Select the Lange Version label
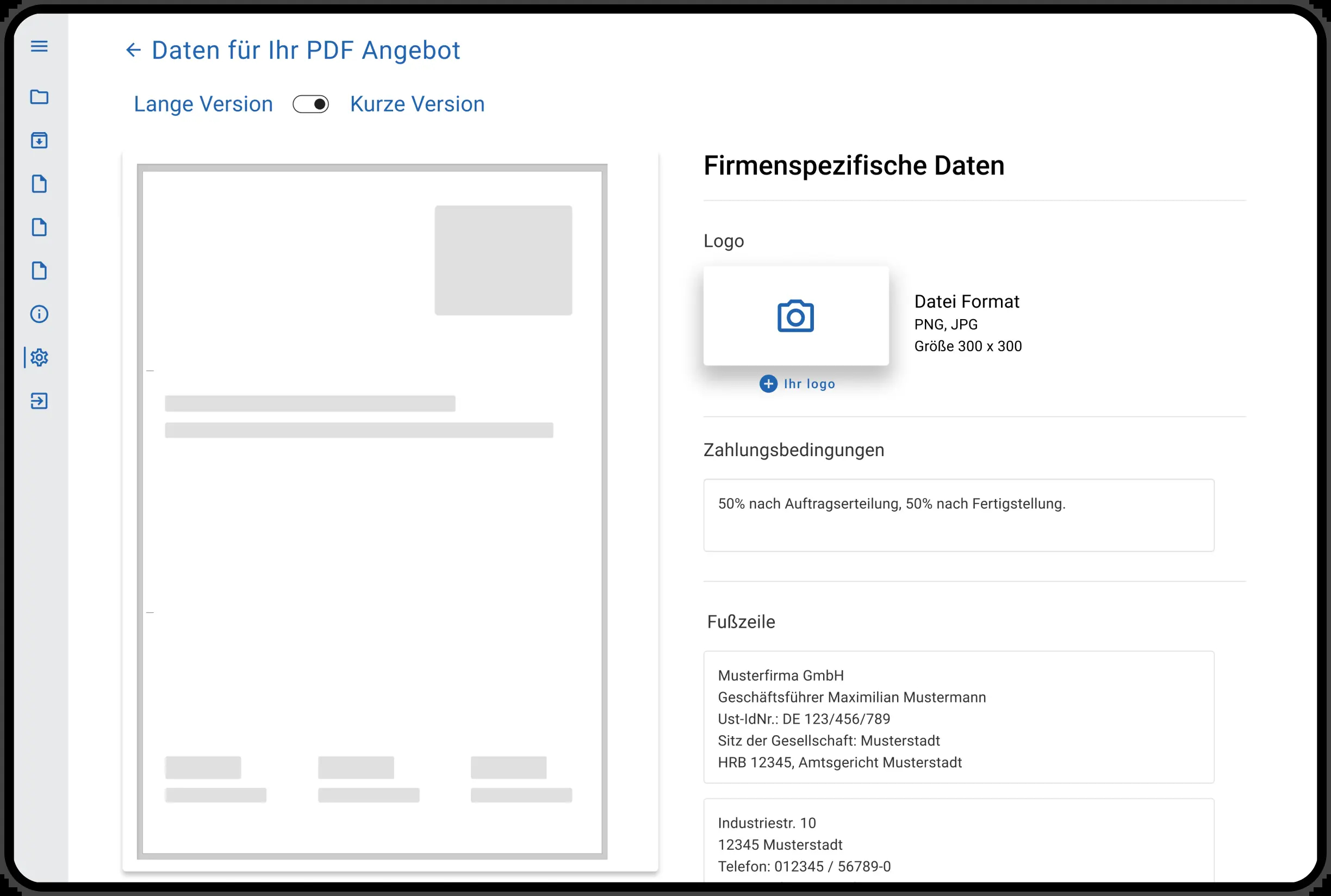 203,104
